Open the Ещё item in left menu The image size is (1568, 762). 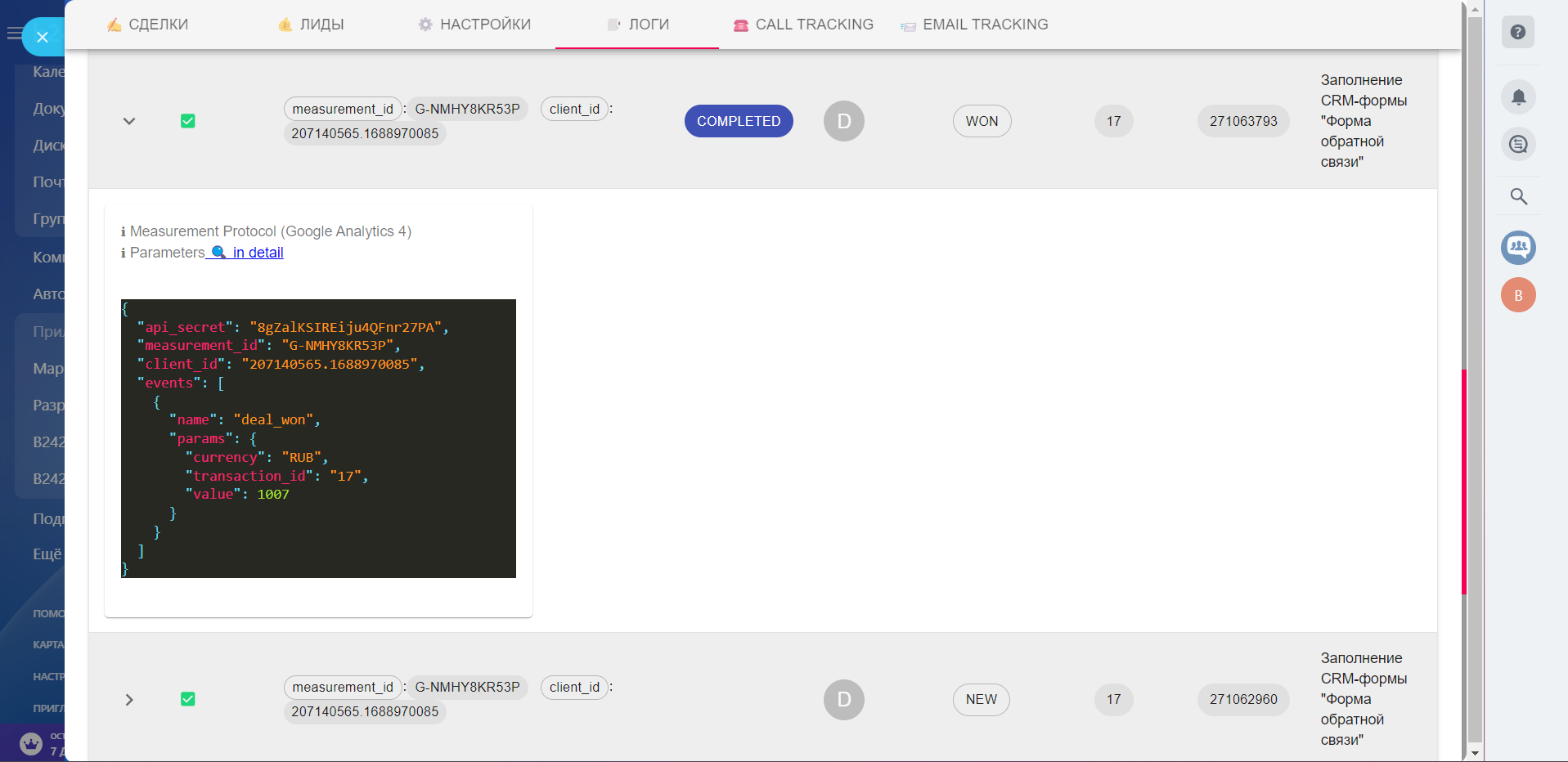47,554
